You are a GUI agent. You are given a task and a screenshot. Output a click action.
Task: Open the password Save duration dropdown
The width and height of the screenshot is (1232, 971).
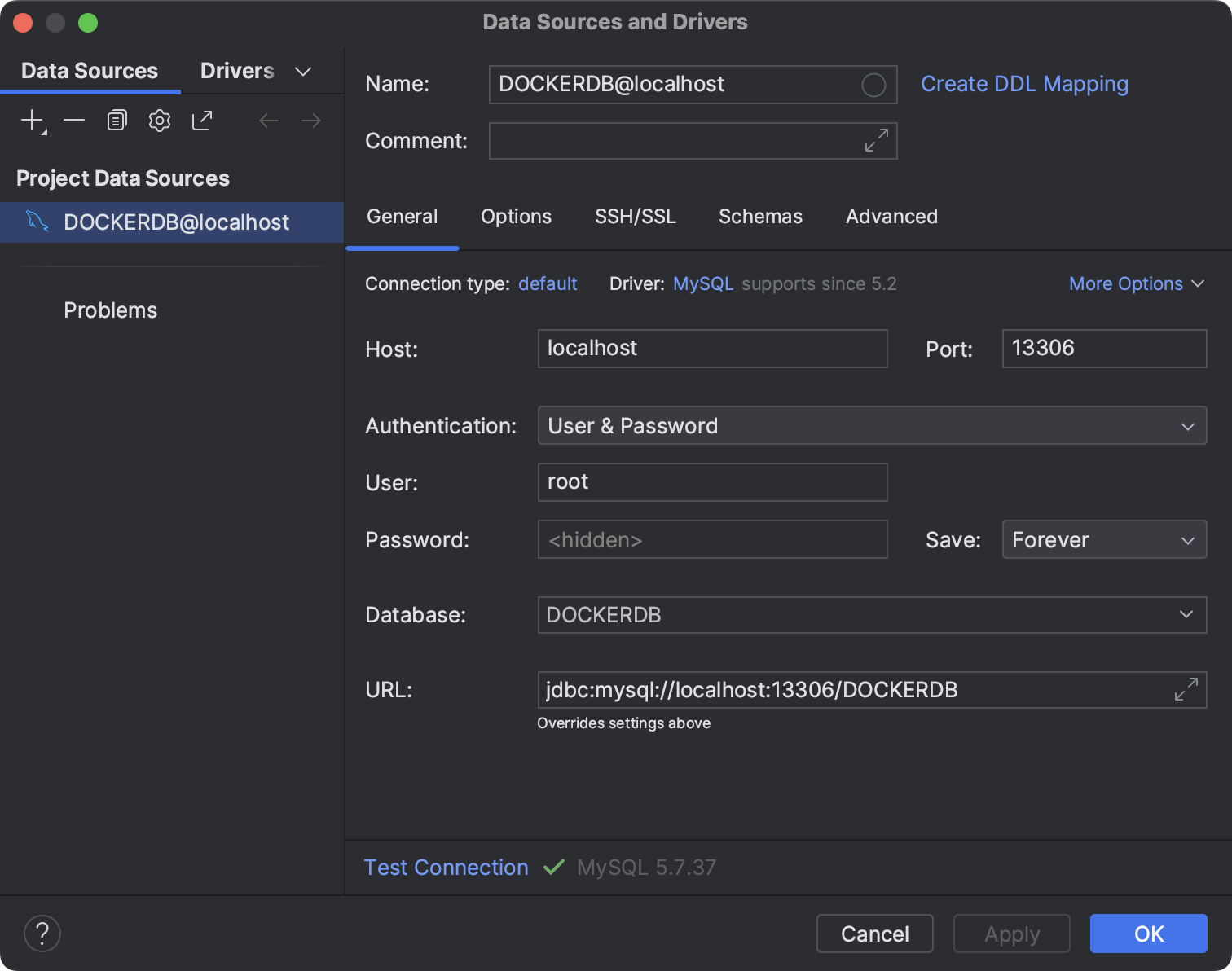(x=1186, y=539)
